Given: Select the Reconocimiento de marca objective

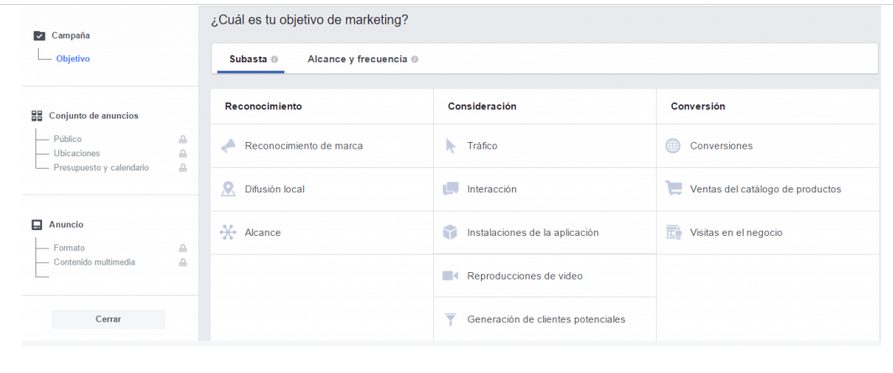Looking at the screenshot, I should pyautogui.click(x=322, y=146).
